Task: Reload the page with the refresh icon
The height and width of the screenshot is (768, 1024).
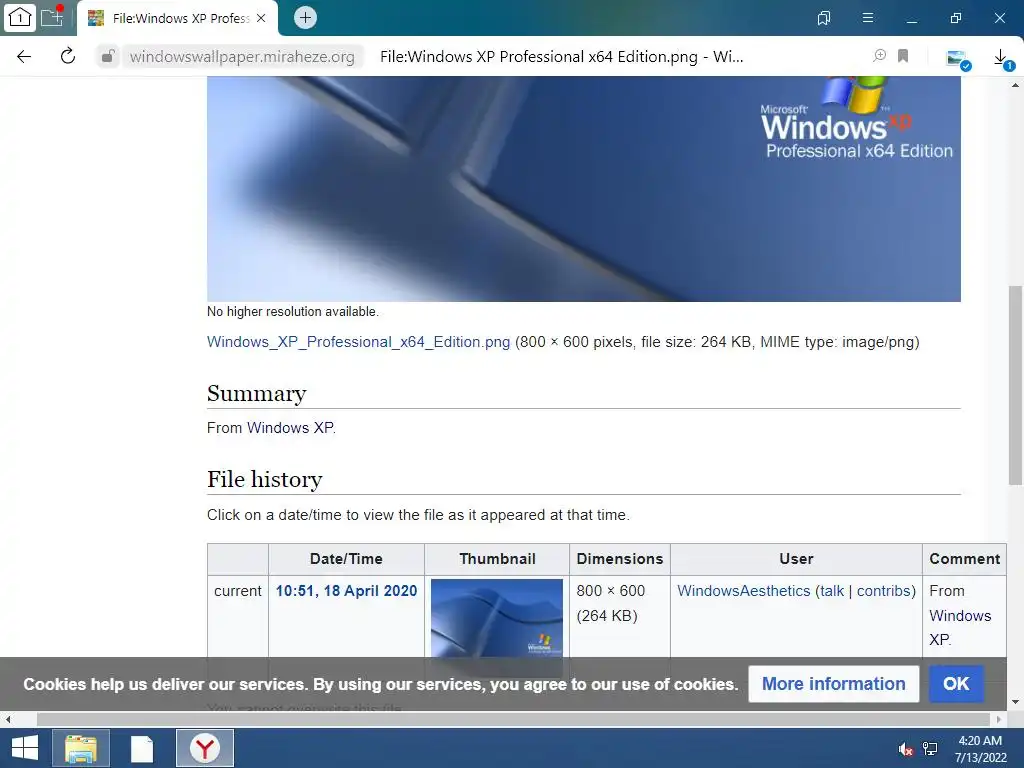Action: point(68,56)
